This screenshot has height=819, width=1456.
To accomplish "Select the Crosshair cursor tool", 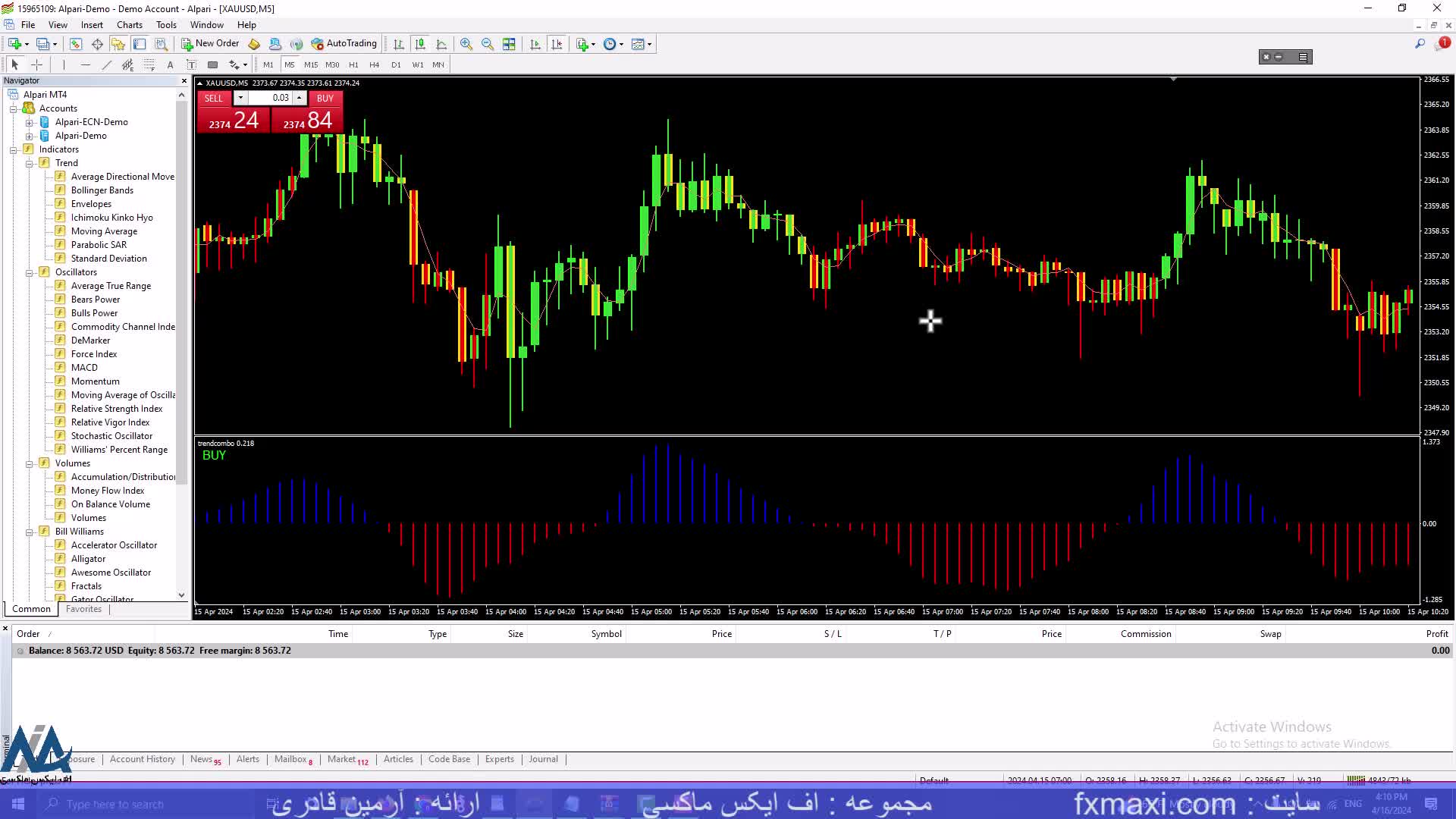I will pos(36,64).
